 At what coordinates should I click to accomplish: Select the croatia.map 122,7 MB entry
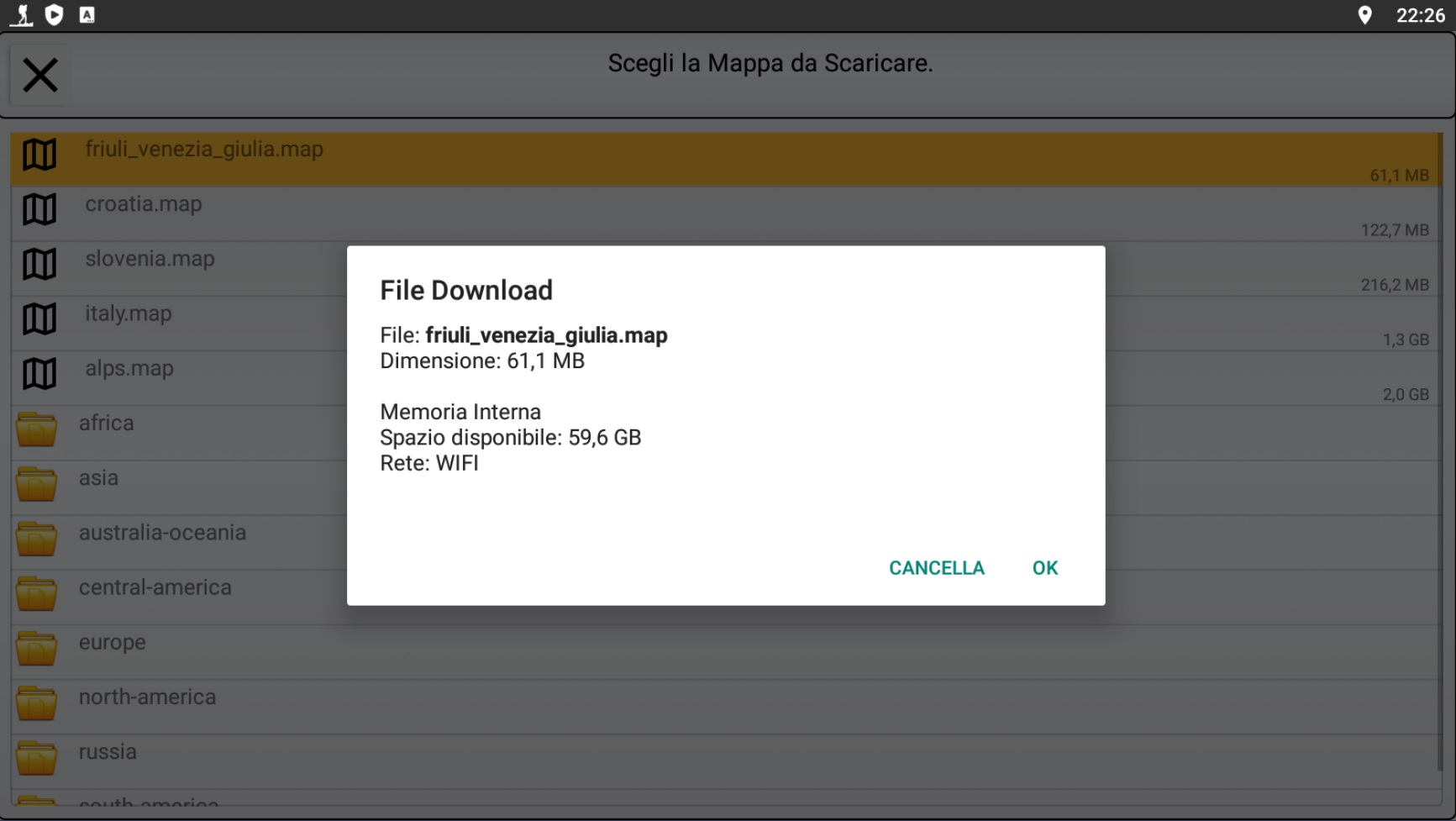(726, 214)
